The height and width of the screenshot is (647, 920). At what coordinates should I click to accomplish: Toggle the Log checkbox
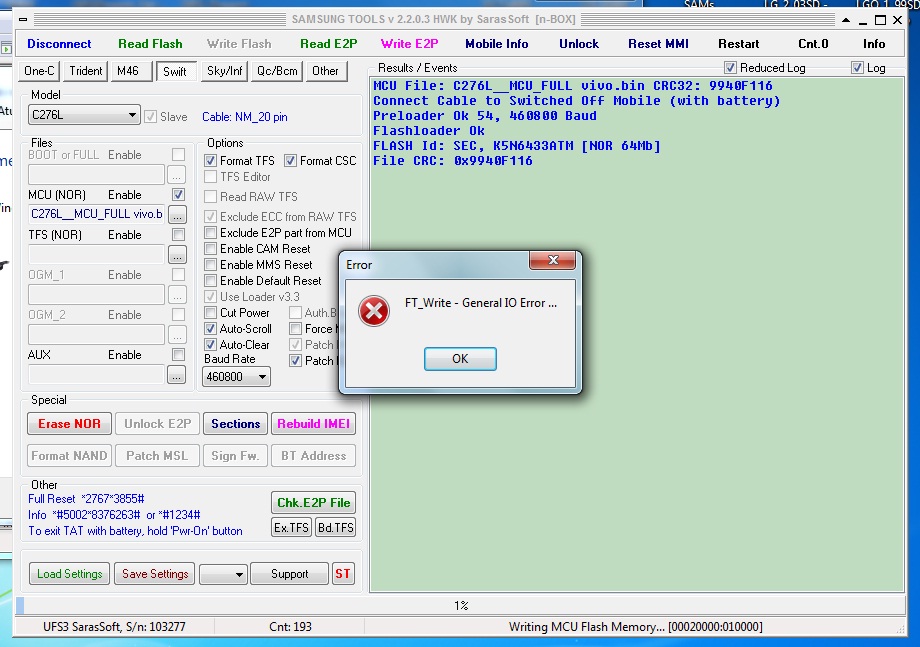click(x=857, y=67)
